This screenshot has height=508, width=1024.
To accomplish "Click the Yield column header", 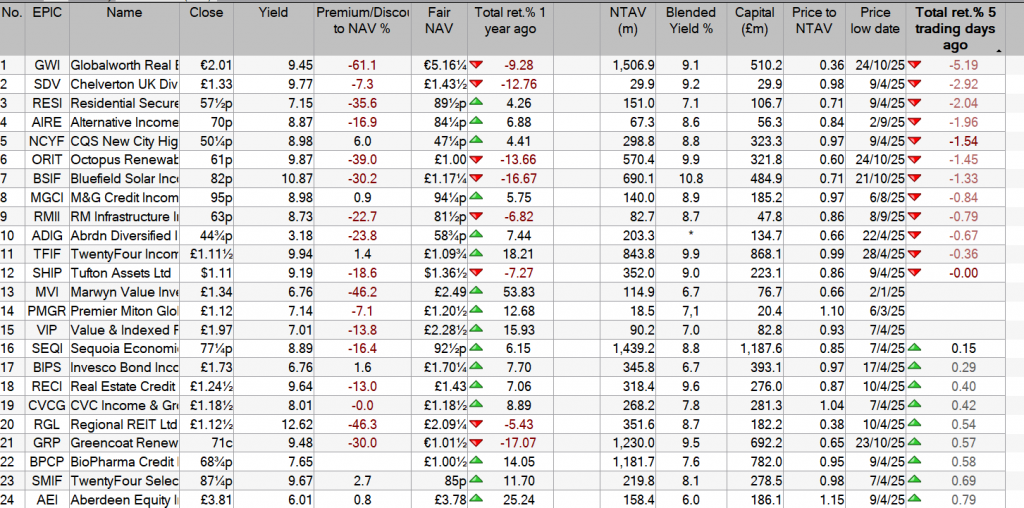I will pos(272,13).
